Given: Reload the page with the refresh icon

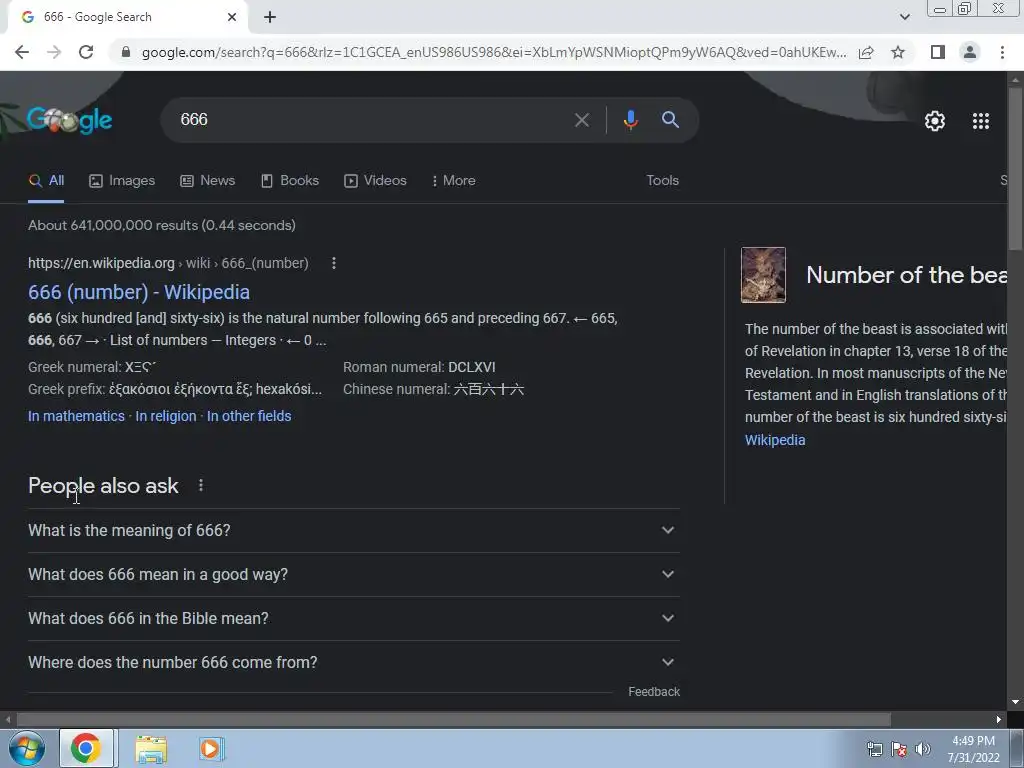Looking at the screenshot, I should (86, 52).
